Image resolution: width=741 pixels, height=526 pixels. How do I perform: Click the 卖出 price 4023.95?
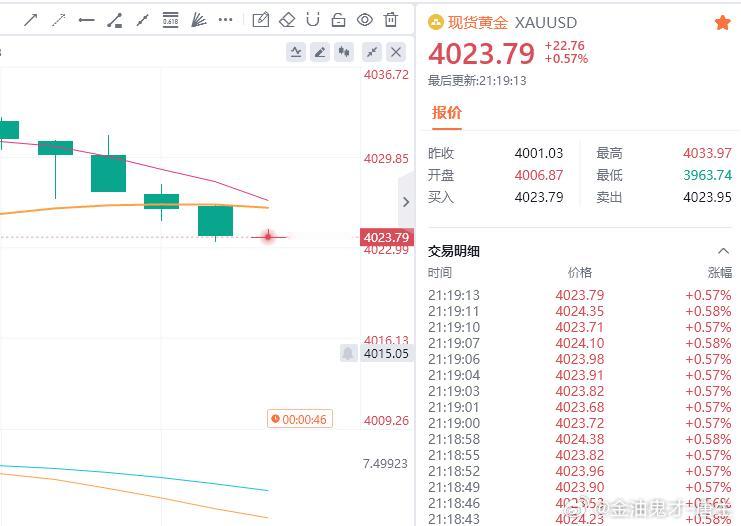click(707, 197)
